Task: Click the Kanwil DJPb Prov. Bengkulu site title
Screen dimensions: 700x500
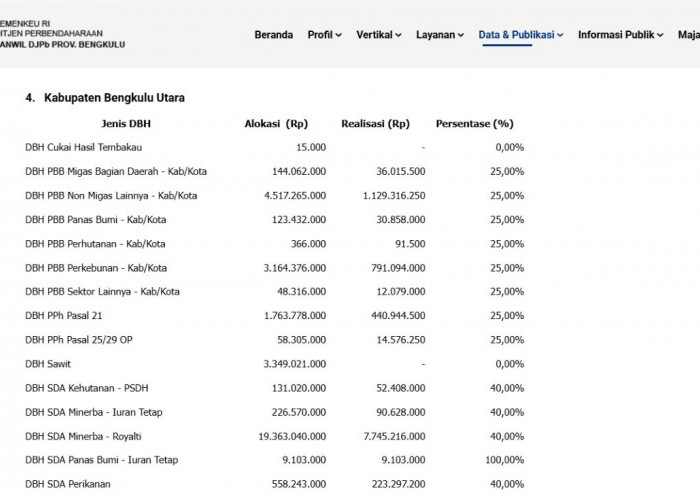Action: pyautogui.click(x=62, y=45)
